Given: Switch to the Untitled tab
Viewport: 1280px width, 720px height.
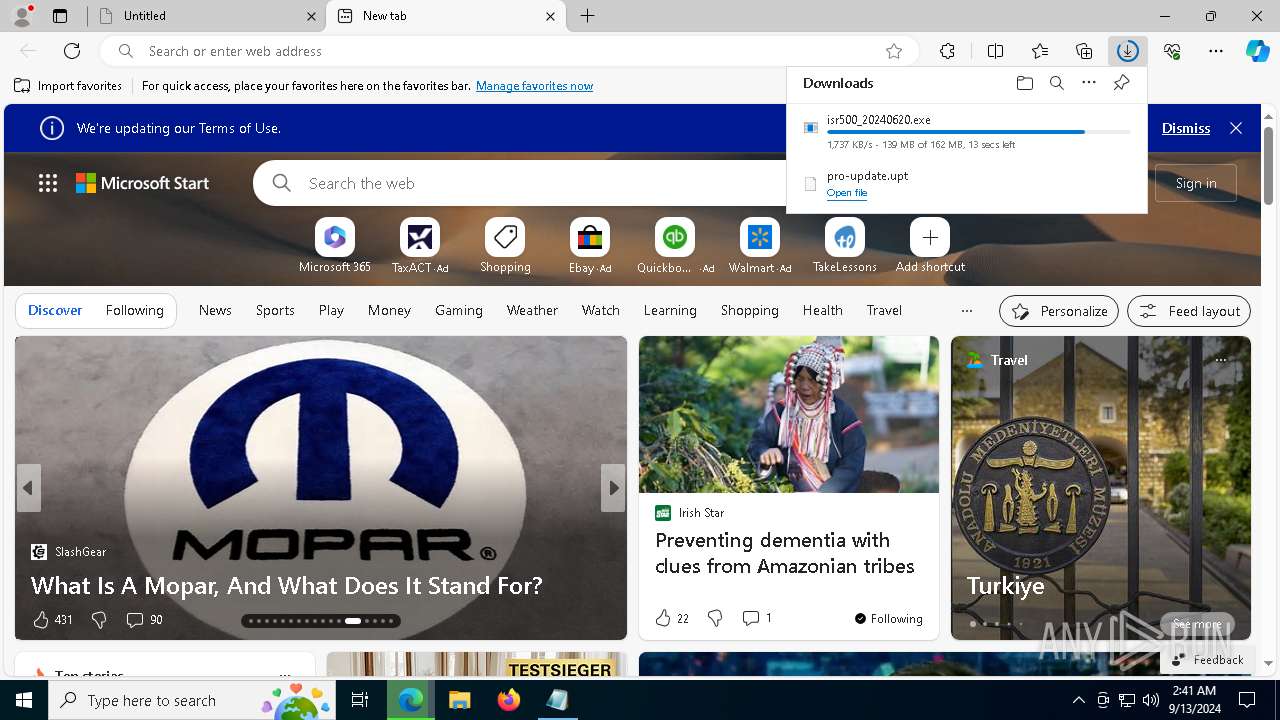Looking at the screenshot, I should tap(209, 16).
